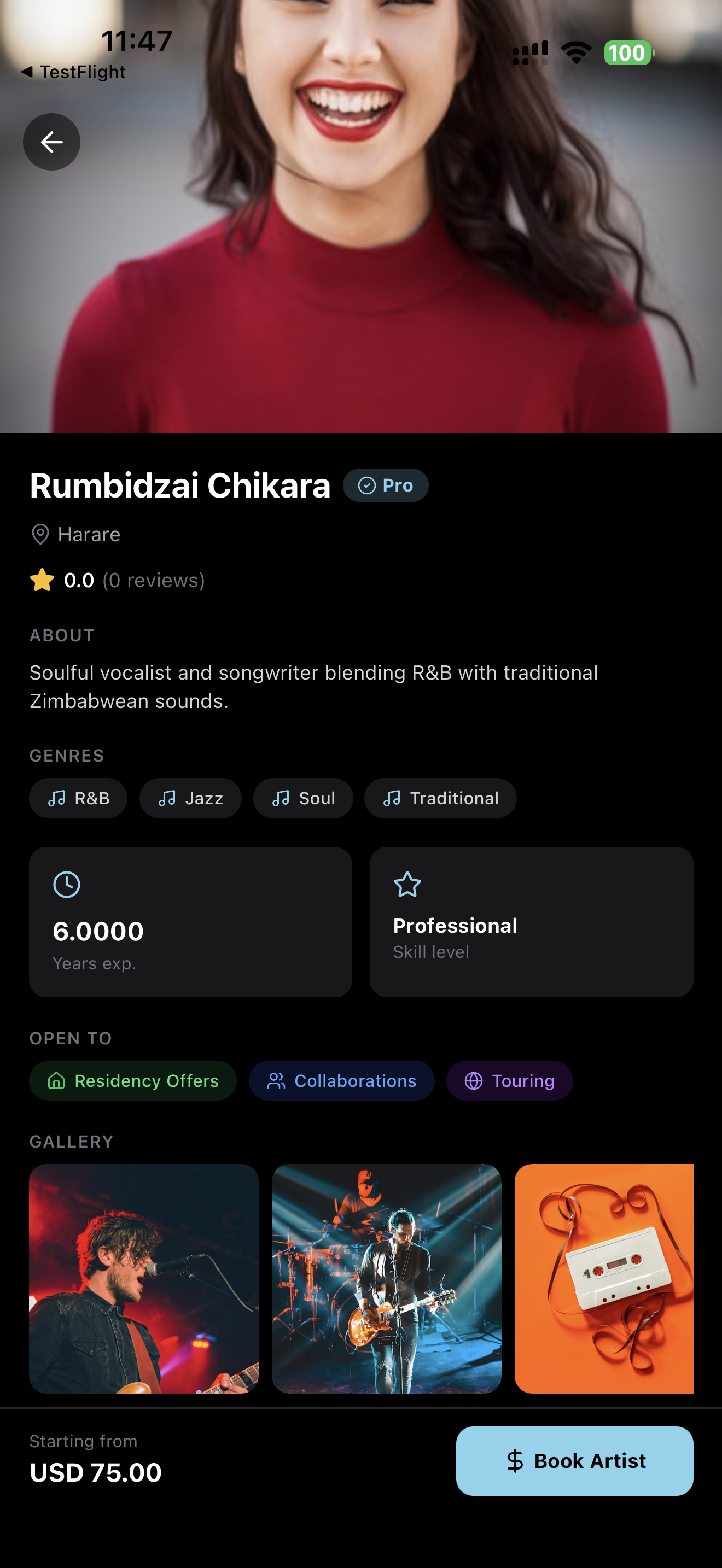Tap the Collaborations tag
The width and height of the screenshot is (722, 1568).
point(341,1080)
